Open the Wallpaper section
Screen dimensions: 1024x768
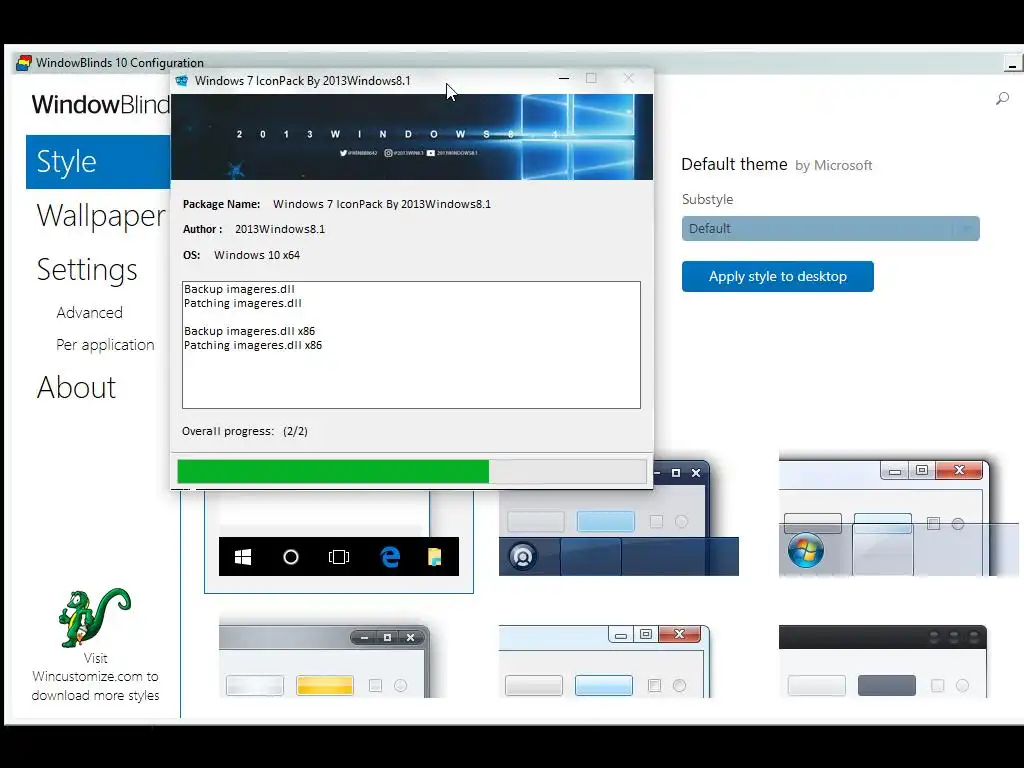pyautogui.click(x=101, y=216)
